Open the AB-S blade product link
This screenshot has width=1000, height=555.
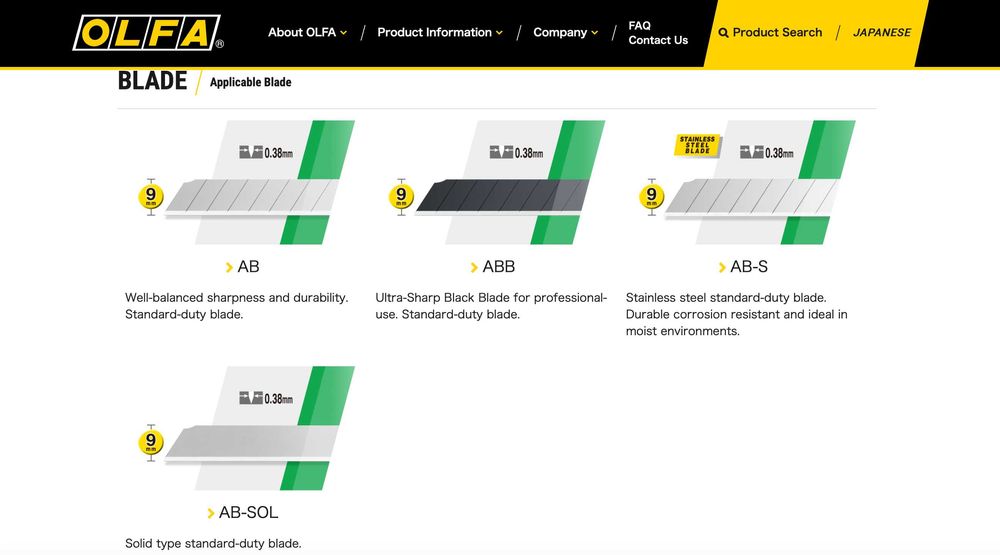click(749, 267)
